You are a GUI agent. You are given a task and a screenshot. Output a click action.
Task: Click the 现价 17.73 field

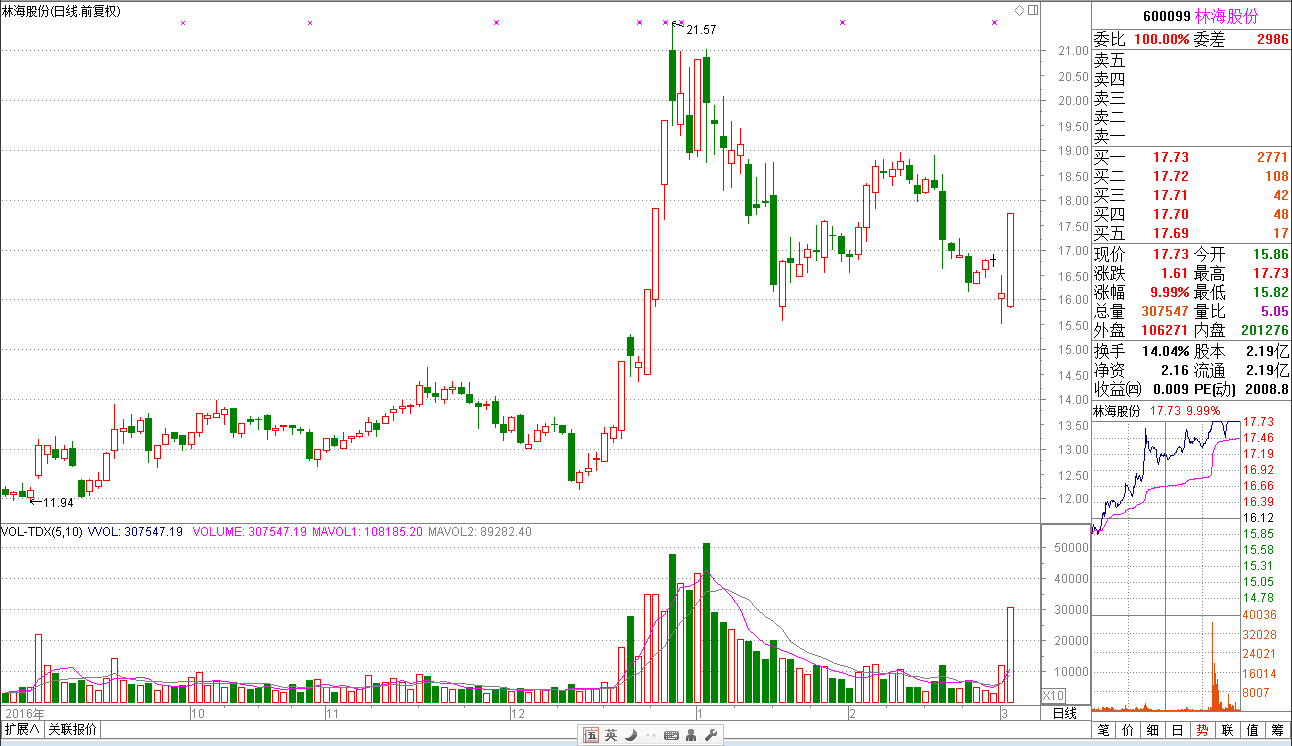tap(1142, 254)
